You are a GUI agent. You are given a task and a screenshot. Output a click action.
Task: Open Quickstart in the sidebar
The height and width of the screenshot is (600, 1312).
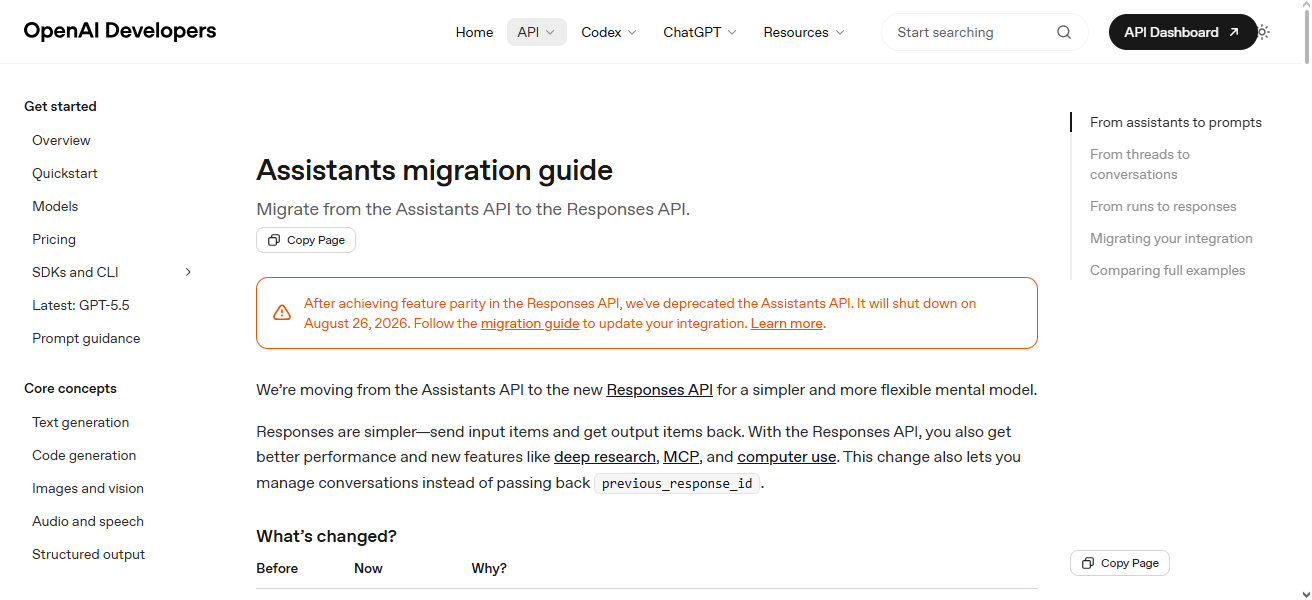[65, 173]
